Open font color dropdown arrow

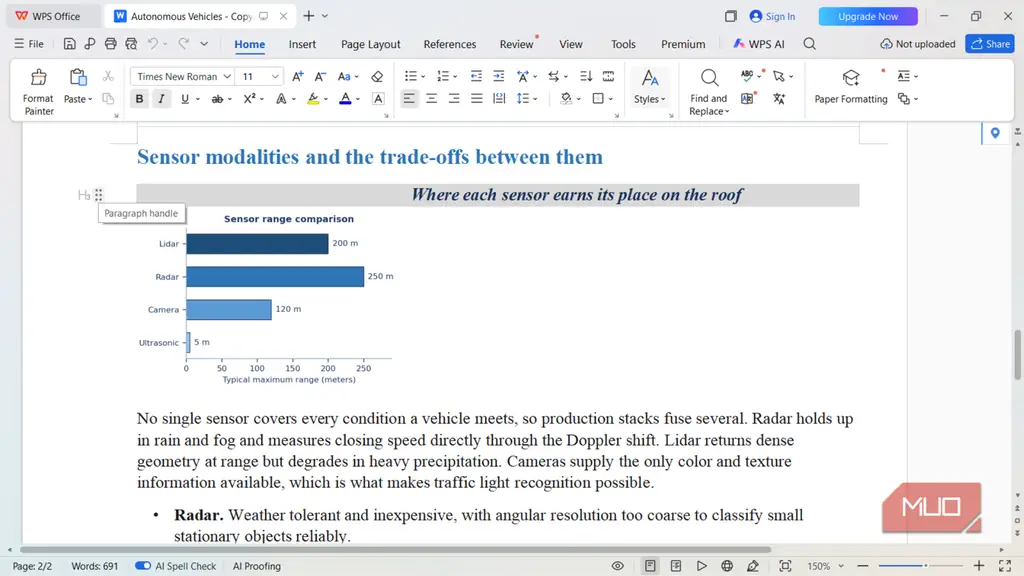coord(358,99)
